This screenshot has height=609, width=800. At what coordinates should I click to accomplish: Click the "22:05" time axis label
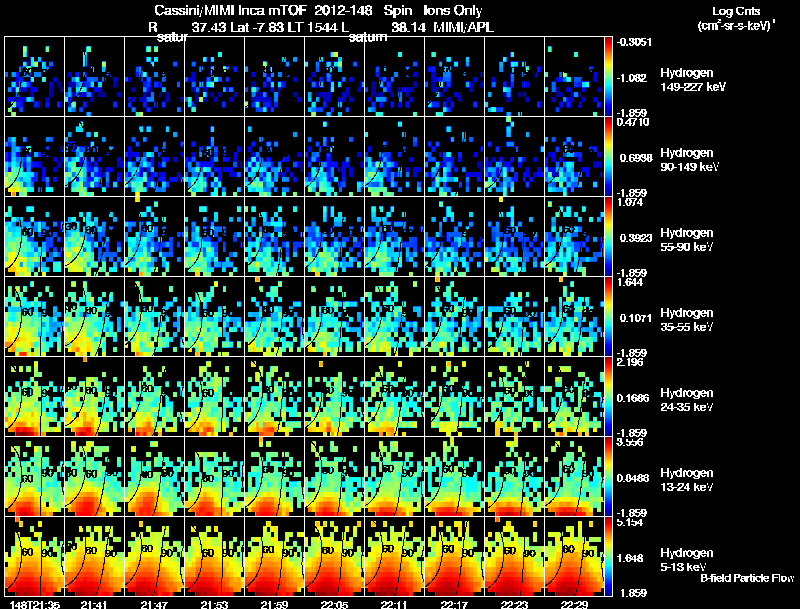pos(334,604)
